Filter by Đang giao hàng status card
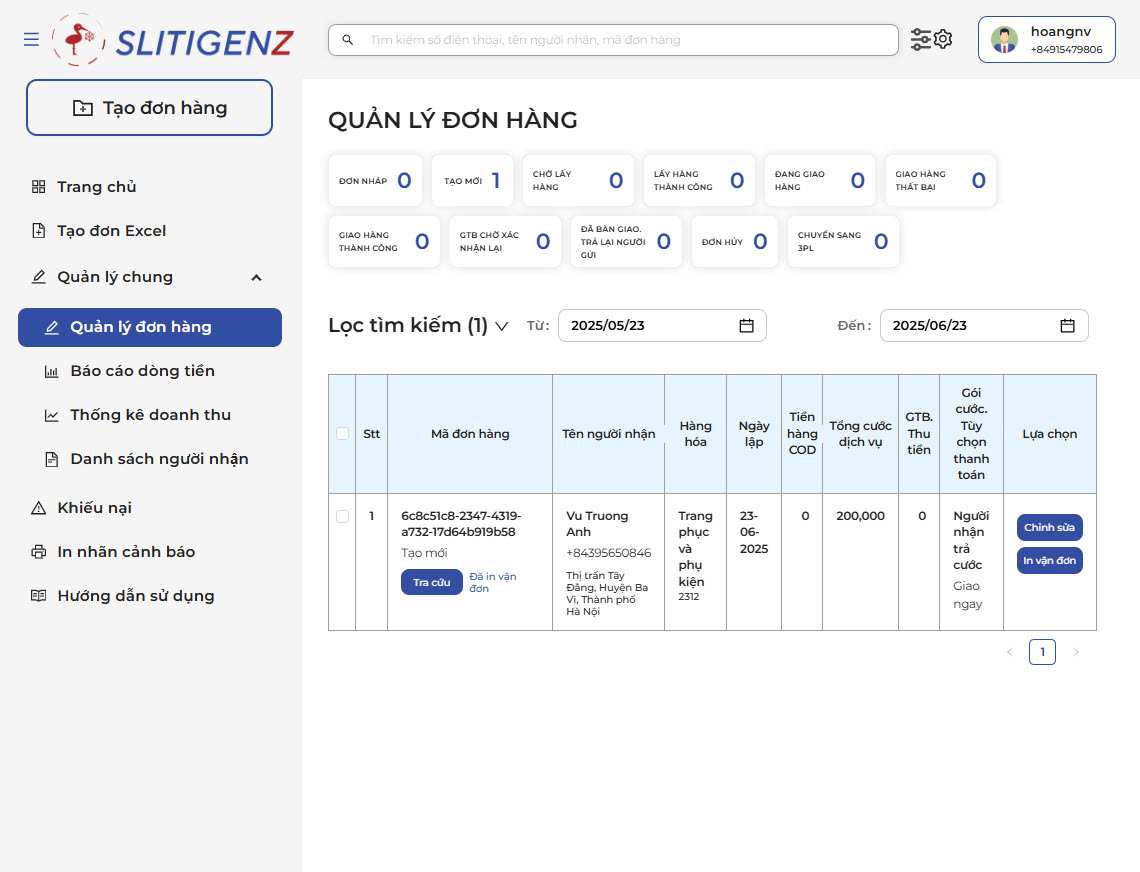The image size is (1140, 872). pyautogui.click(x=819, y=180)
